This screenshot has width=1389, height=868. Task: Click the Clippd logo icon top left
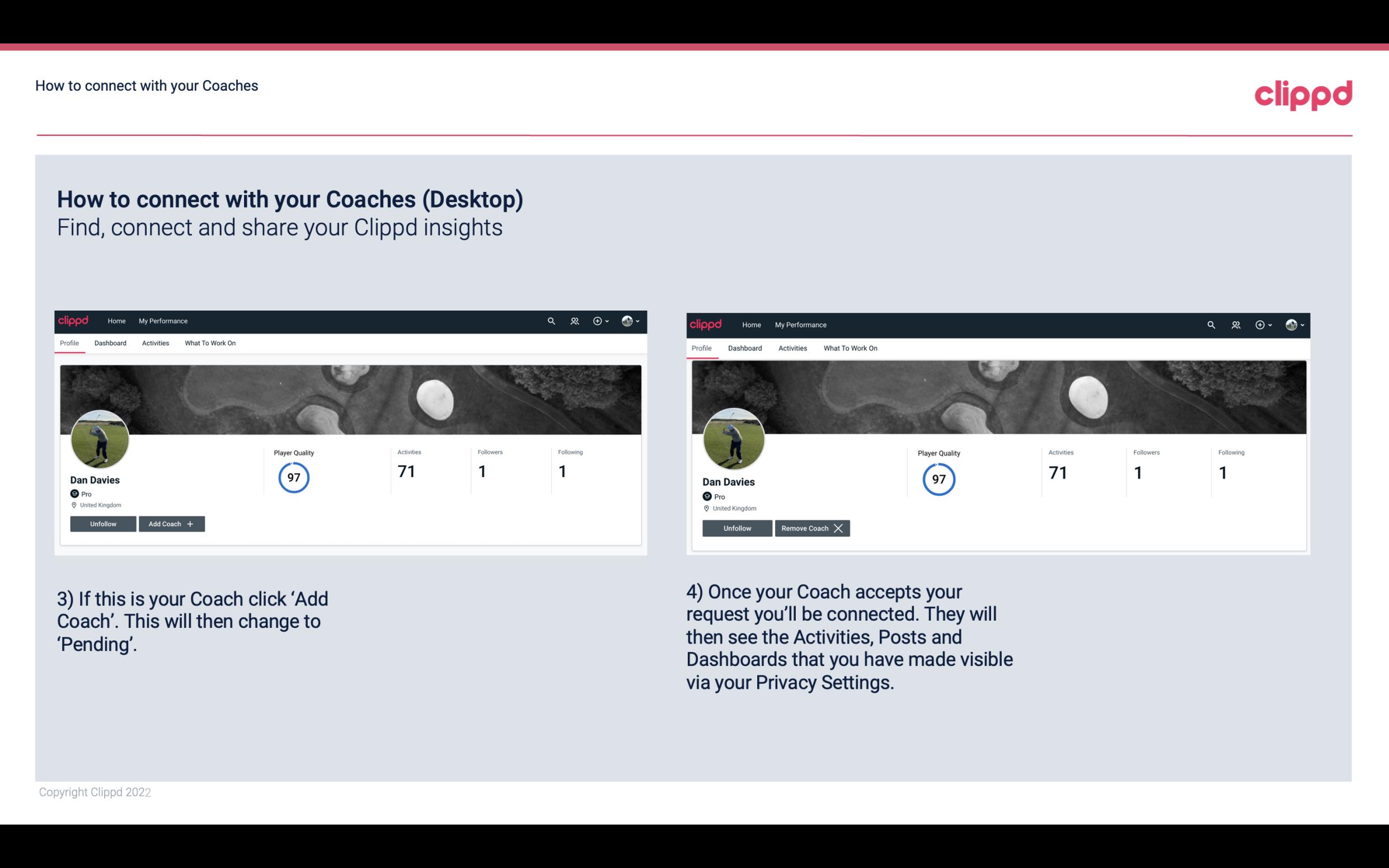[74, 320]
